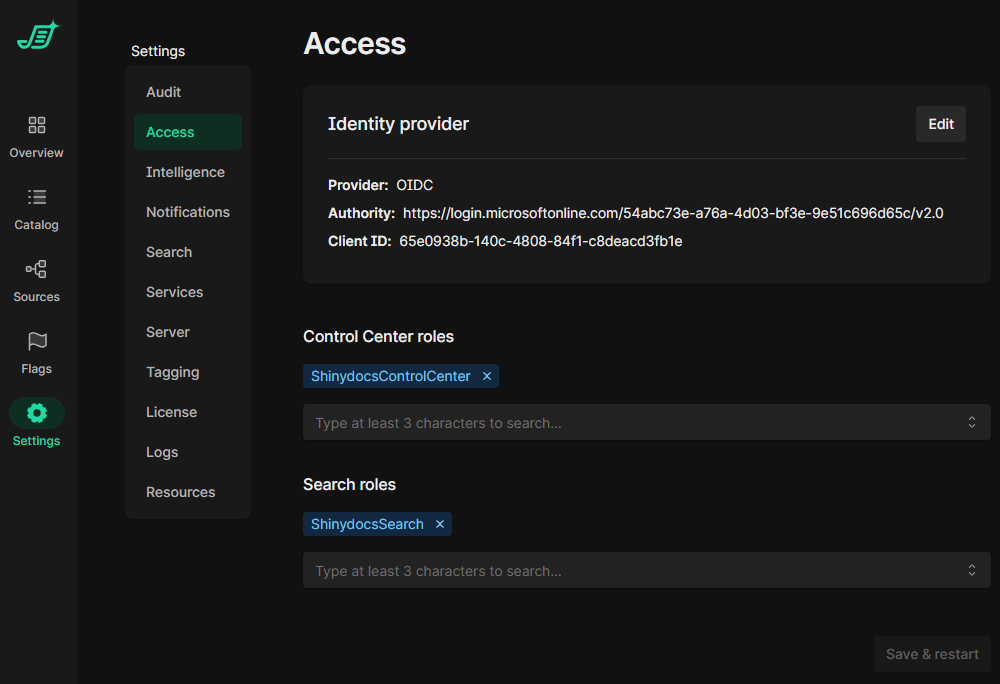The width and height of the screenshot is (1000, 684).
Task: Go to Sources in sidebar
Action: 37,280
